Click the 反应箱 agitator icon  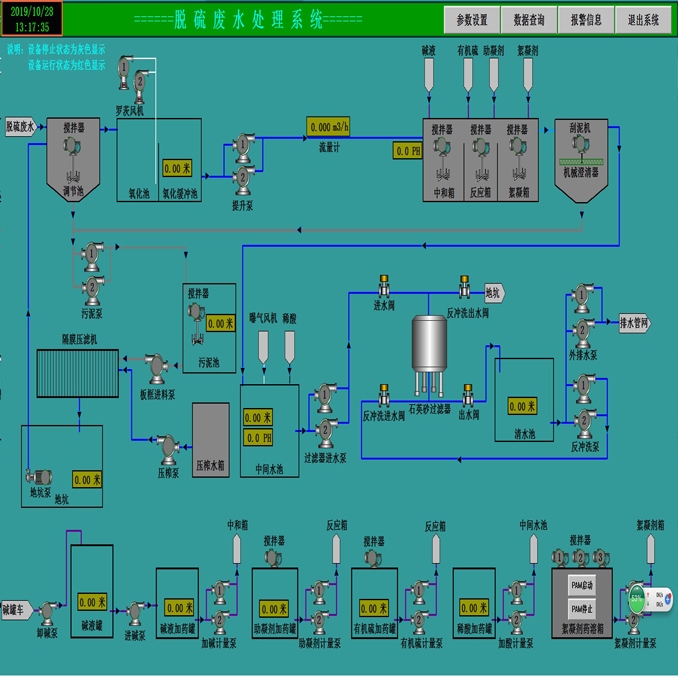click(481, 146)
